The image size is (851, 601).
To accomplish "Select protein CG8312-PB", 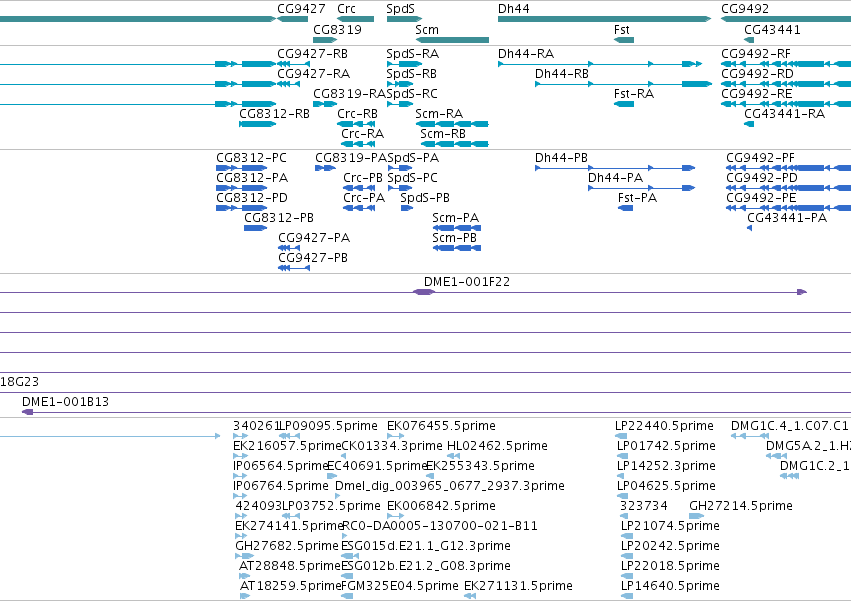I will pos(256,228).
